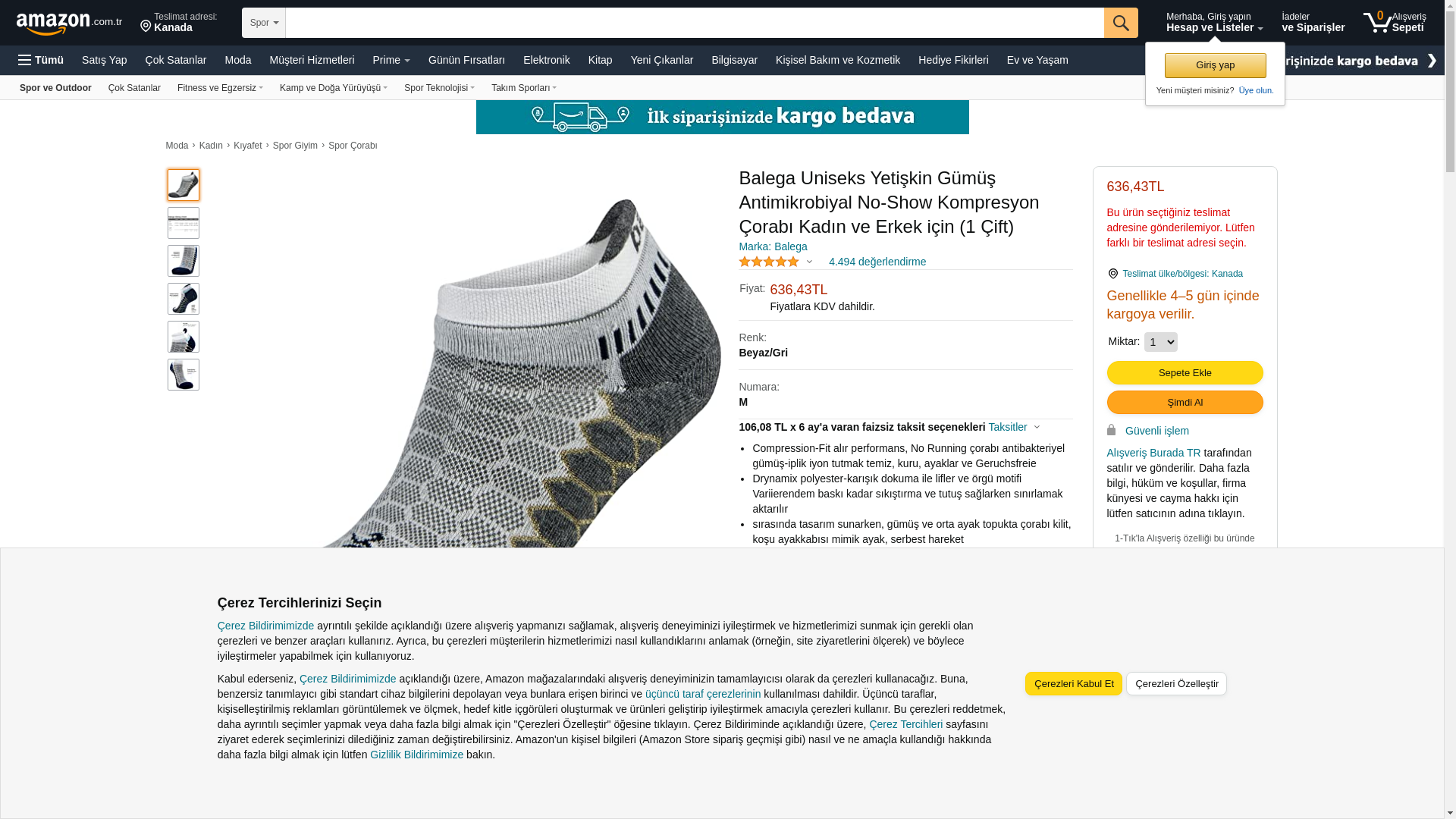Accept cookies with Çerezleri Kabul Et
Viewport: 1456px width, 819px height.
1073,684
